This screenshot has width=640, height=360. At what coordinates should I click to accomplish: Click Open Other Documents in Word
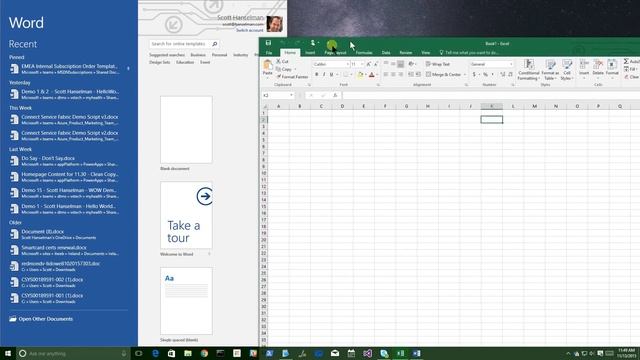(x=41, y=319)
